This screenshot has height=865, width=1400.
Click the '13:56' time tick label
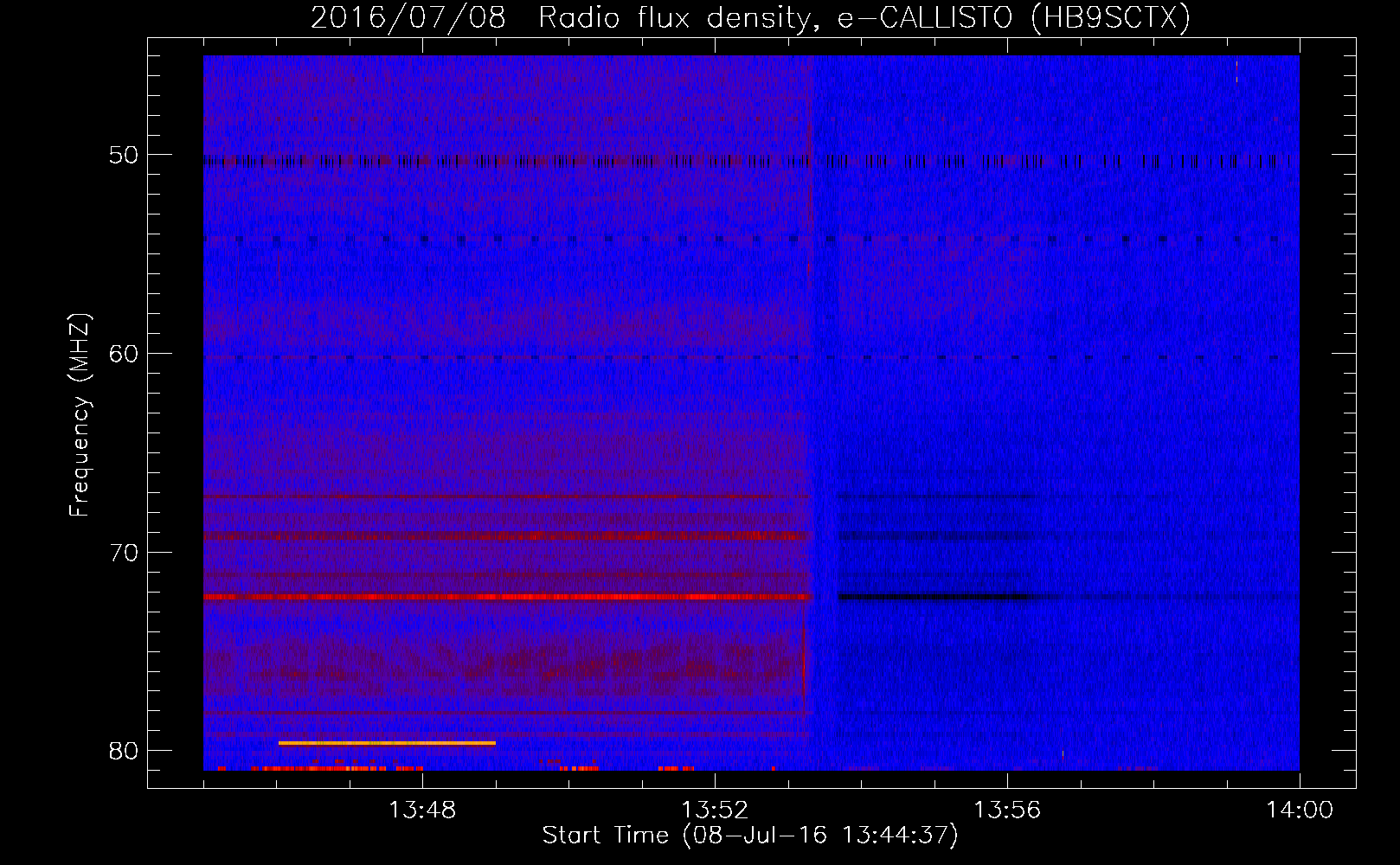coord(1007,810)
